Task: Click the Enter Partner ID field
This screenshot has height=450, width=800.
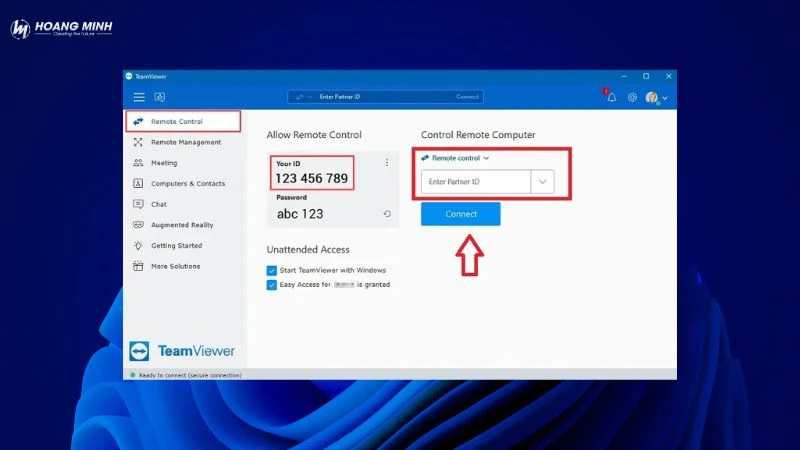Action: coord(476,182)
